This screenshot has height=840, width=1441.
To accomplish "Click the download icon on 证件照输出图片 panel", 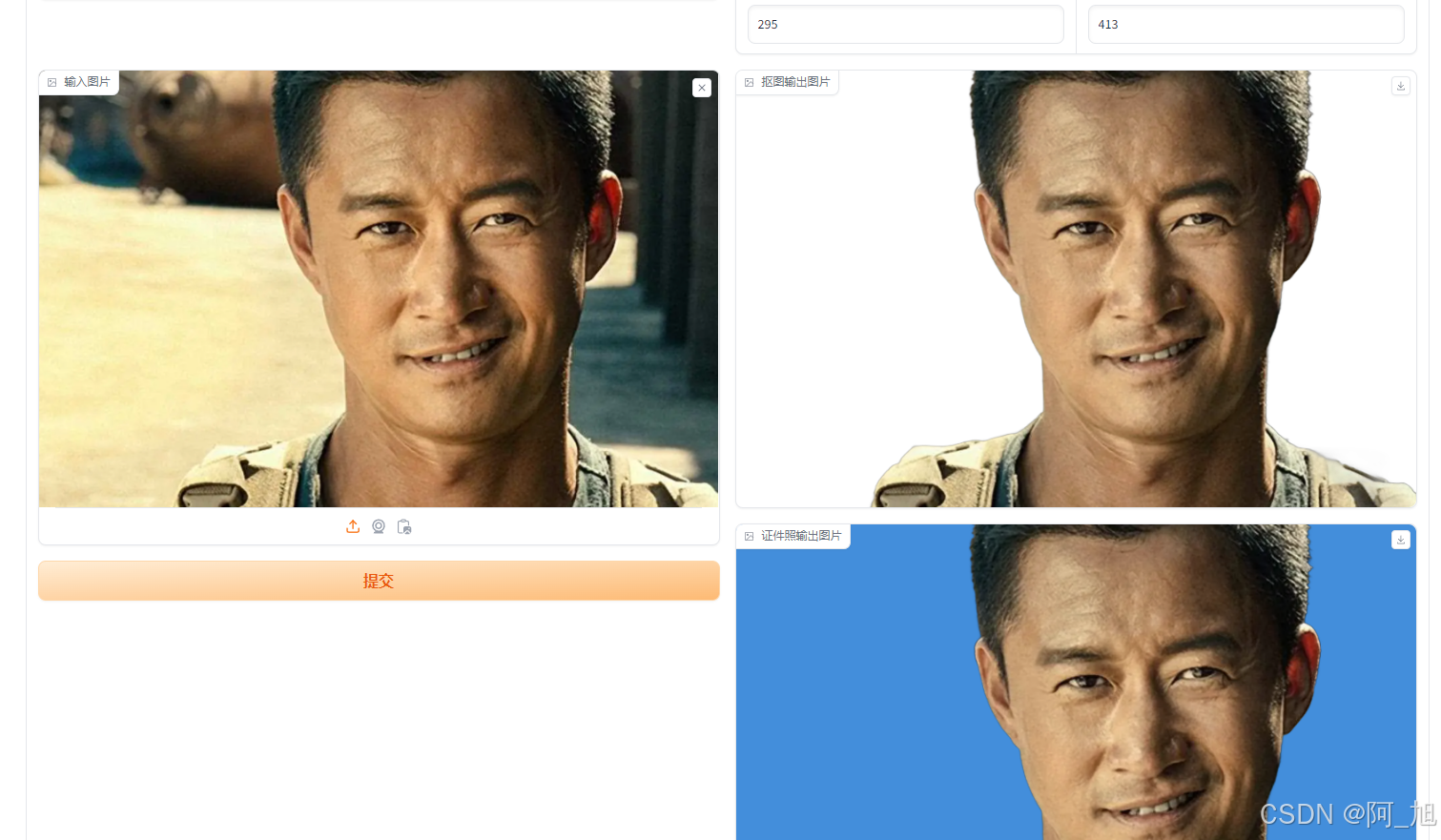I will pyautogui.click(x=1400, y=540).
